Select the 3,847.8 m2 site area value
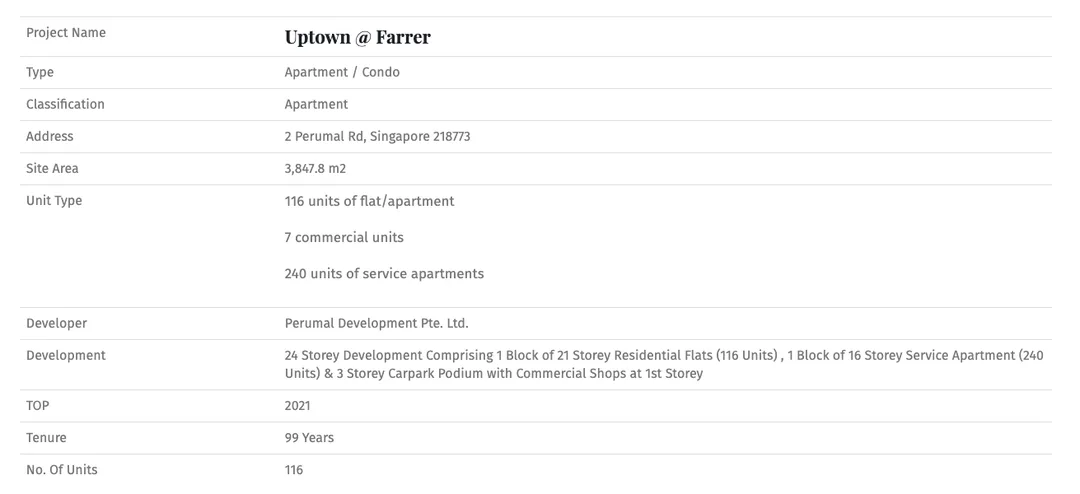Viewport: 1080px width, 494px height. pyautogui.click(x=315, y=169)
